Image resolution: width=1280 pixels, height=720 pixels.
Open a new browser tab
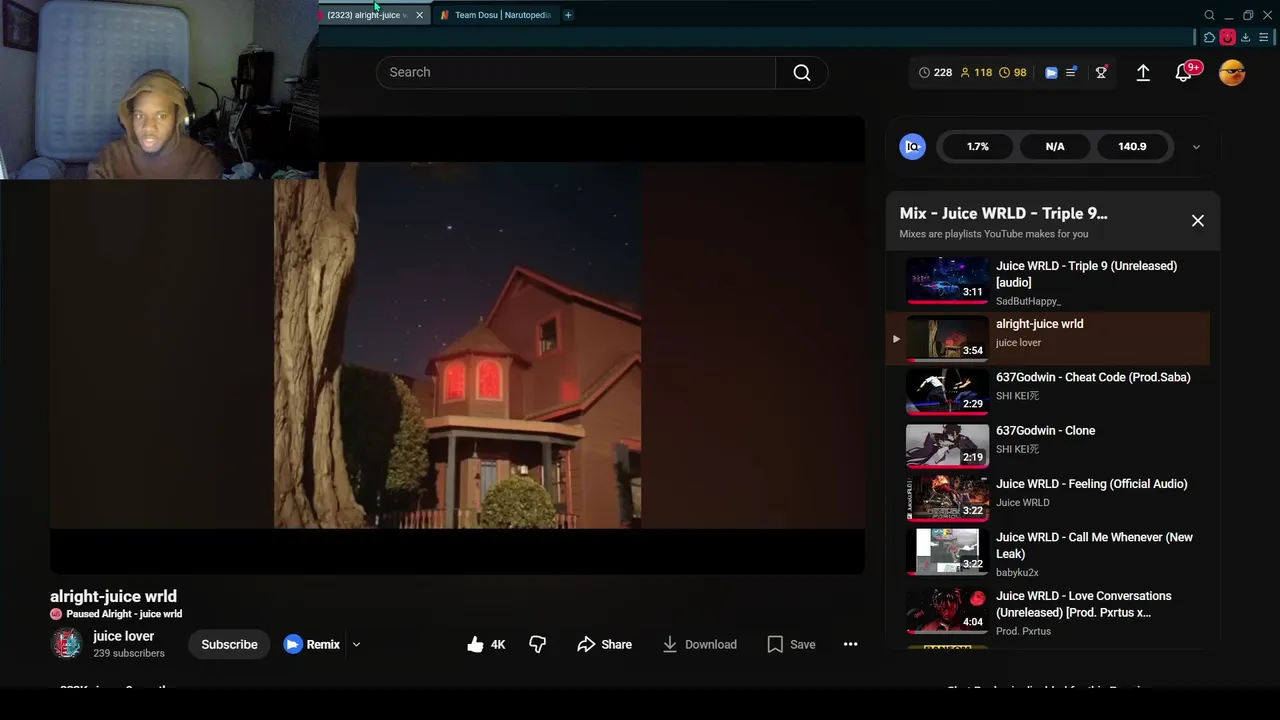[568, 15]
